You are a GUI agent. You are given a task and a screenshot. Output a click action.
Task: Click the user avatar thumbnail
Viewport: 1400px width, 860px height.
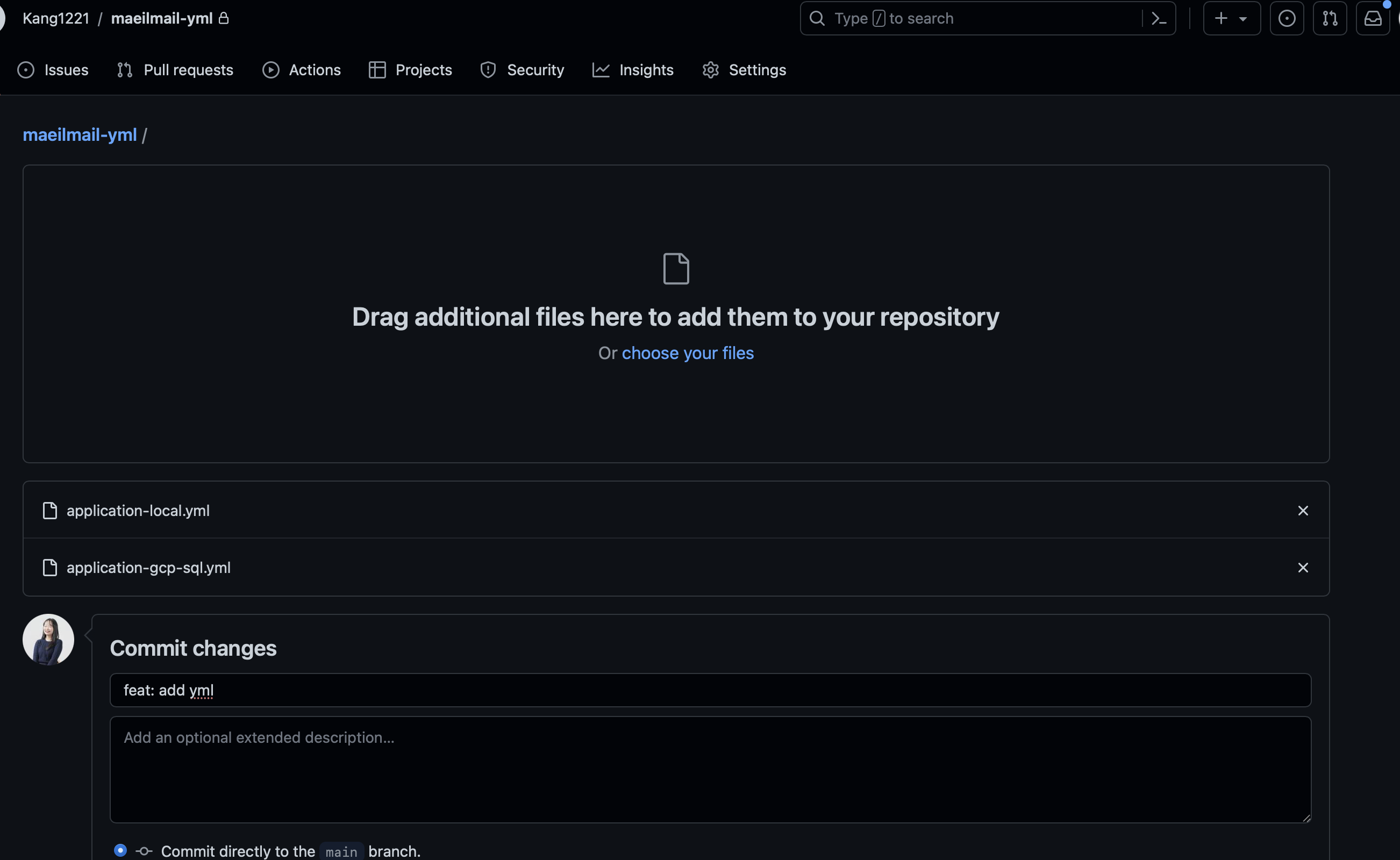[48, 639]
